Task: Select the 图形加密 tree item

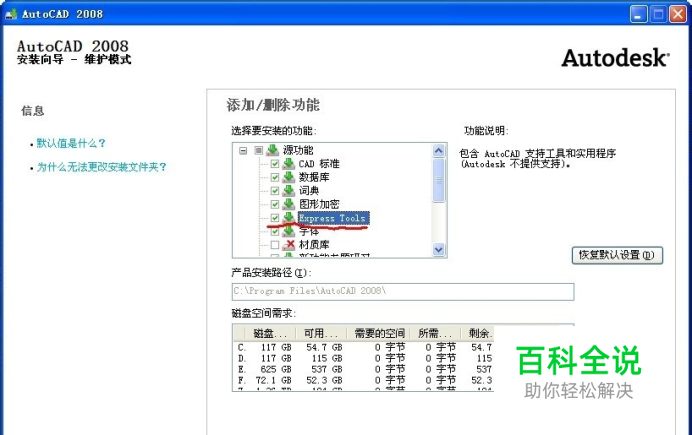Action: coord(319,204)
